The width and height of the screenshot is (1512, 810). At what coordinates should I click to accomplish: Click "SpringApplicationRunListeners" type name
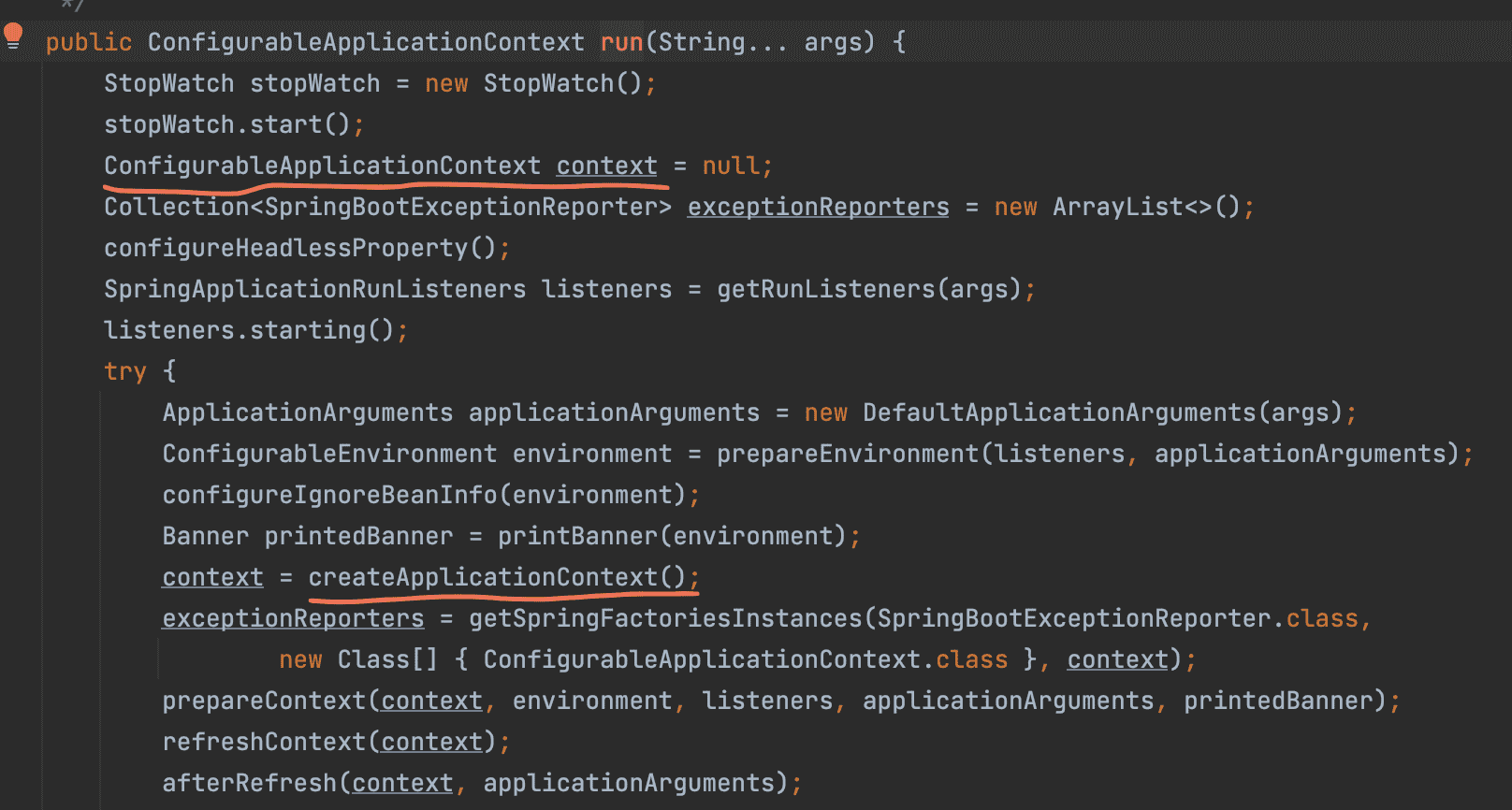315,289
